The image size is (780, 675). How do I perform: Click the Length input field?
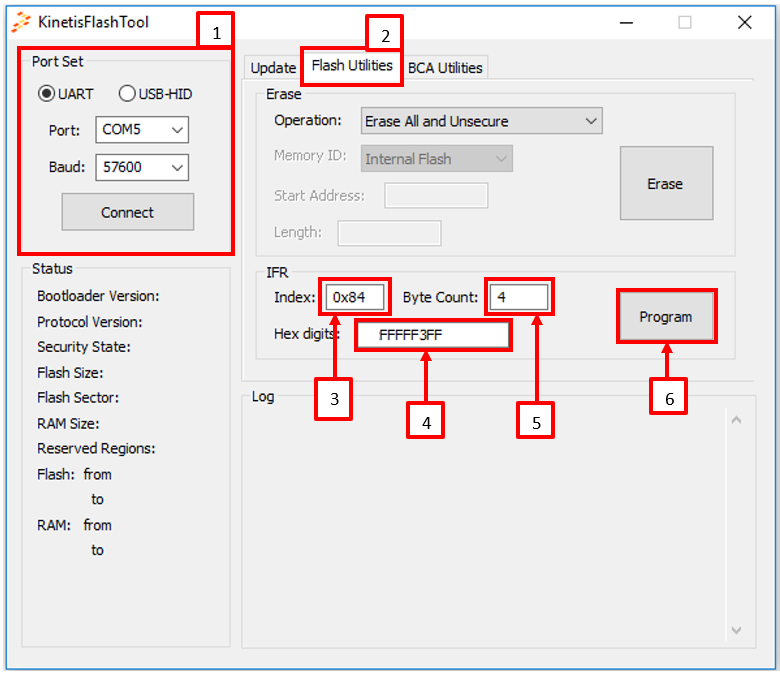(390, 233)
